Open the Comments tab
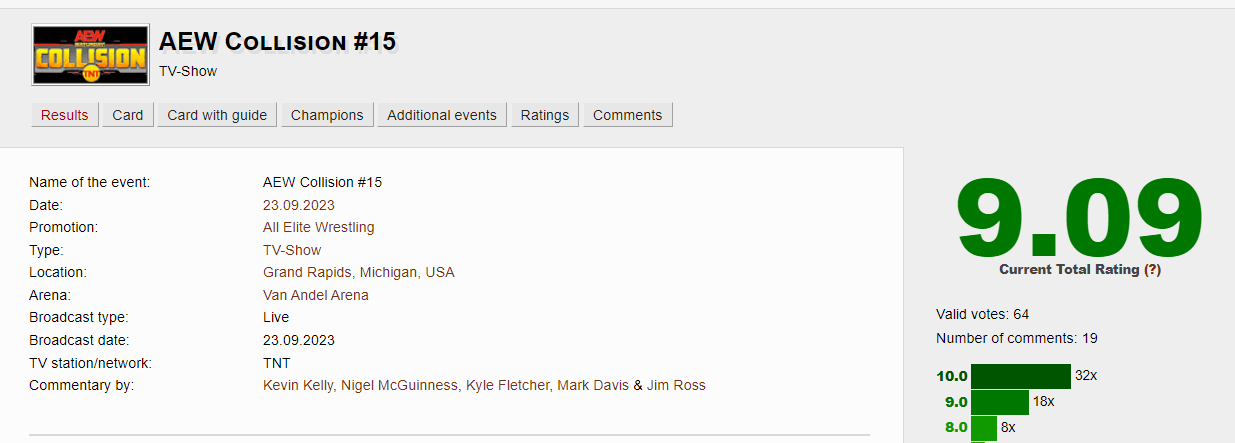This screenshot has width=1235, height=443. point(628,115)
